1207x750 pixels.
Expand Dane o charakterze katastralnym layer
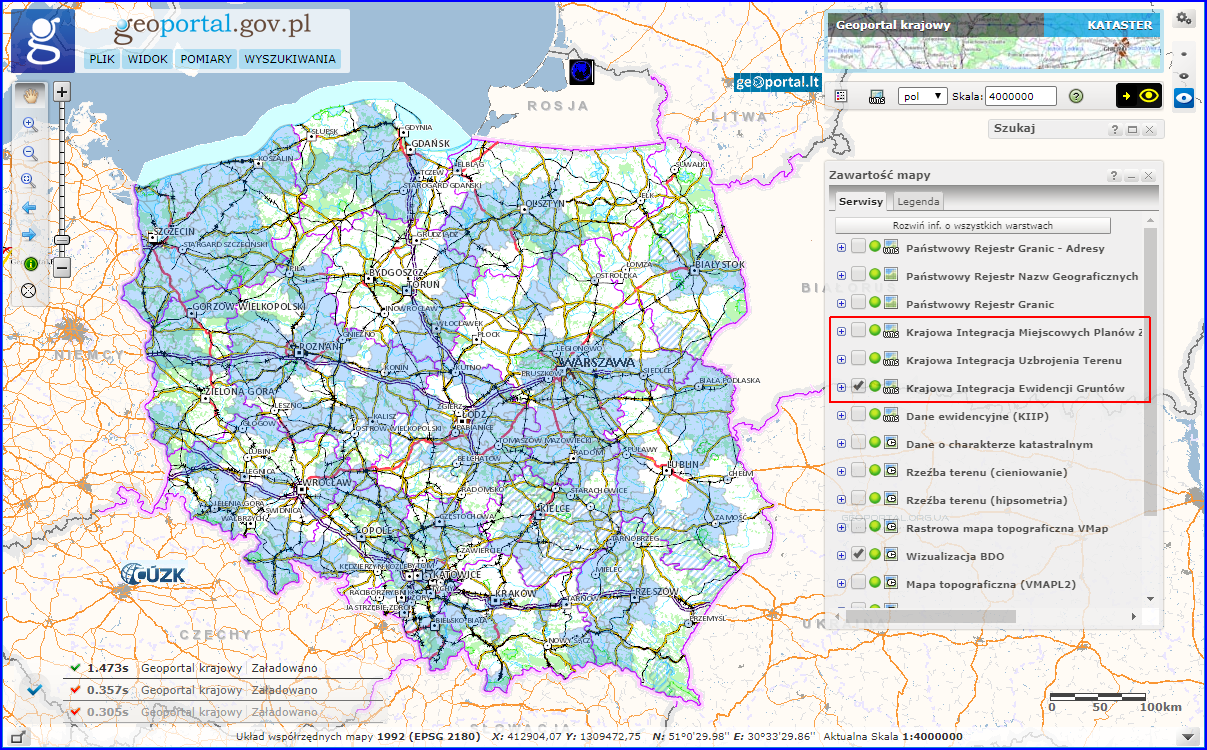(x=841, y=443)
